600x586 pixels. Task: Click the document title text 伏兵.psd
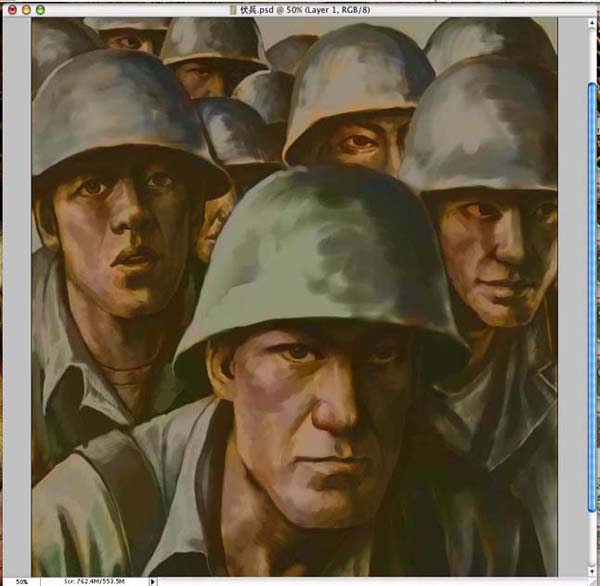point(256,10)
